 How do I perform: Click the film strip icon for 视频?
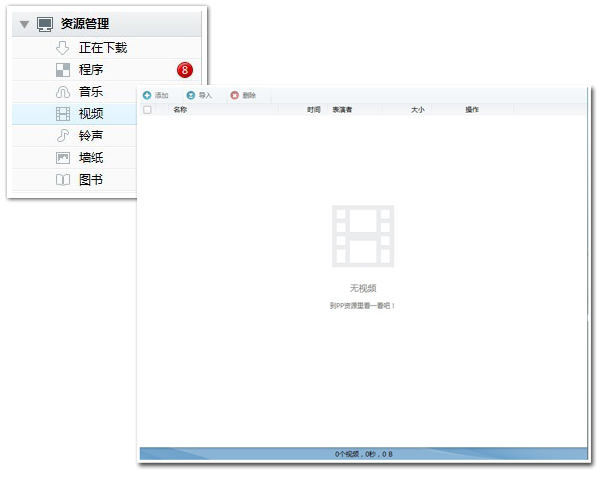click(x=63, y=114)
